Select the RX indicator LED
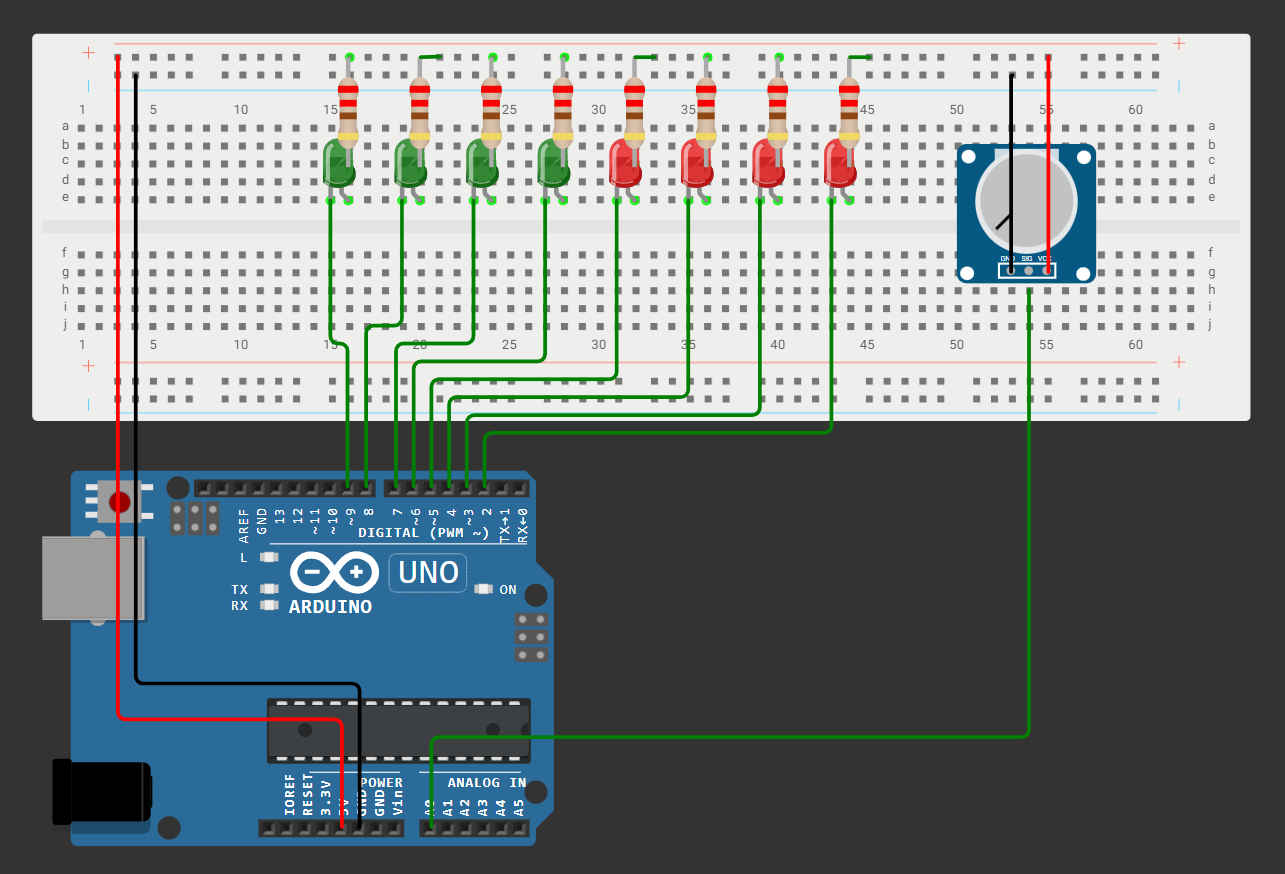This screenshot has height=874, width=1285. coord(269,605)
